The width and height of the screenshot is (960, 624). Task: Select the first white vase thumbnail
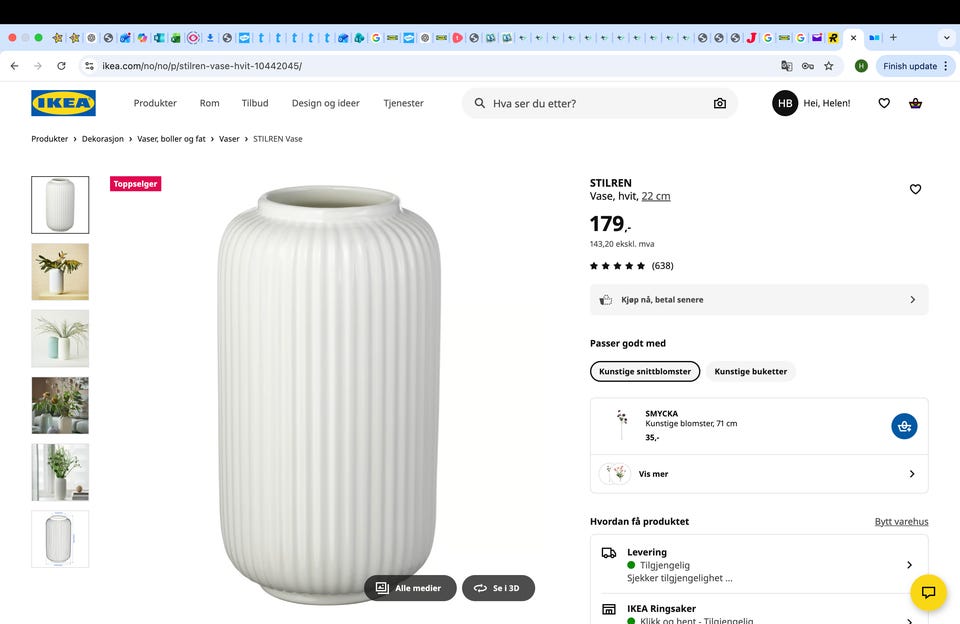coord(60,205)
